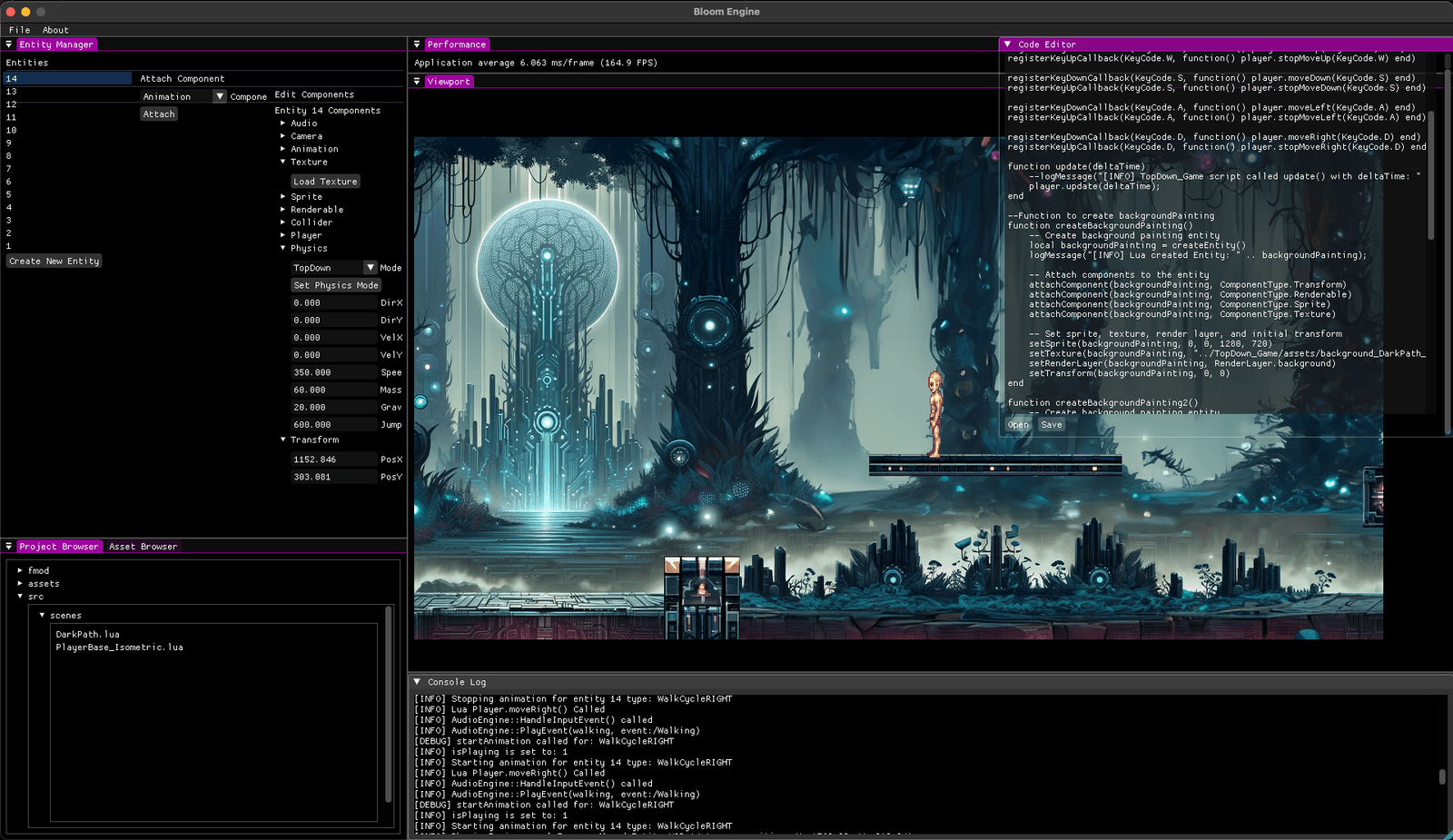This screenshot has width=1453, height=840.
Task: Click the Set Physics Mode button
Action: [336, 285]
